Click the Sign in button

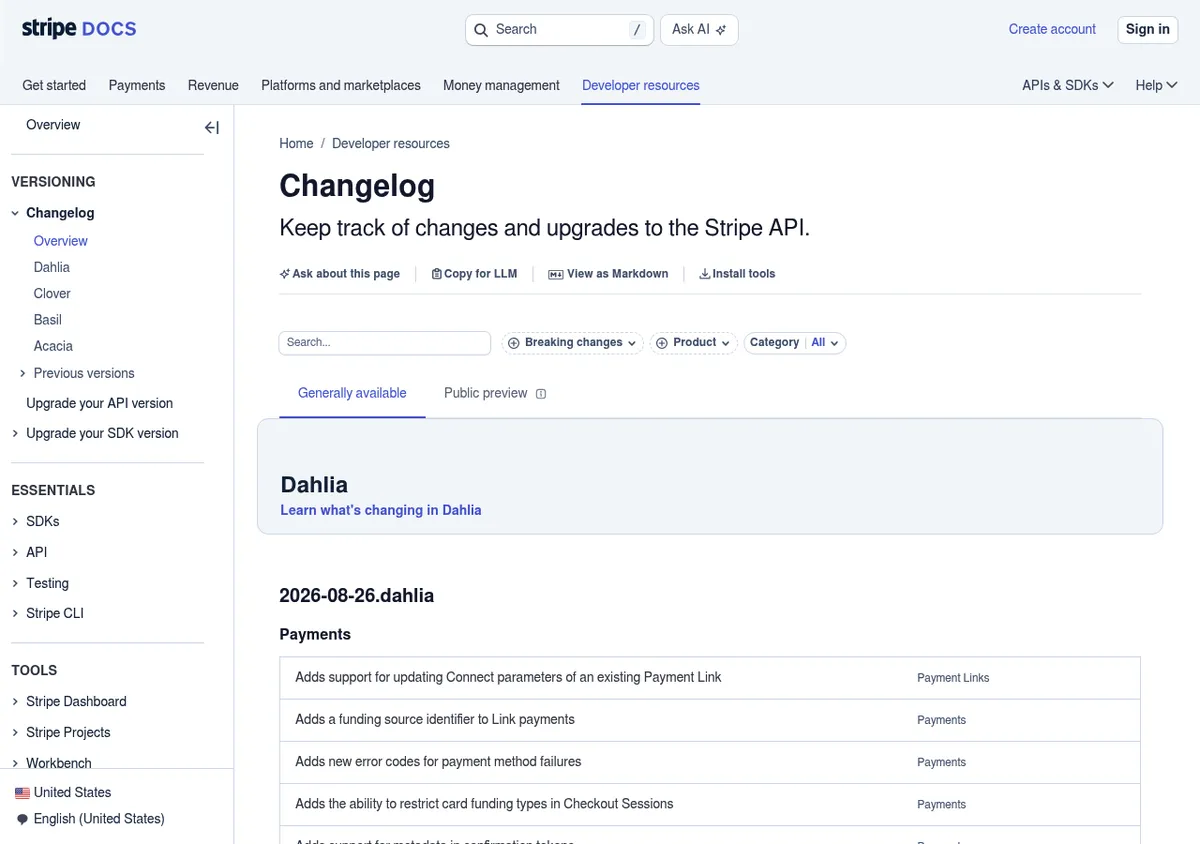pos(1148,29)
